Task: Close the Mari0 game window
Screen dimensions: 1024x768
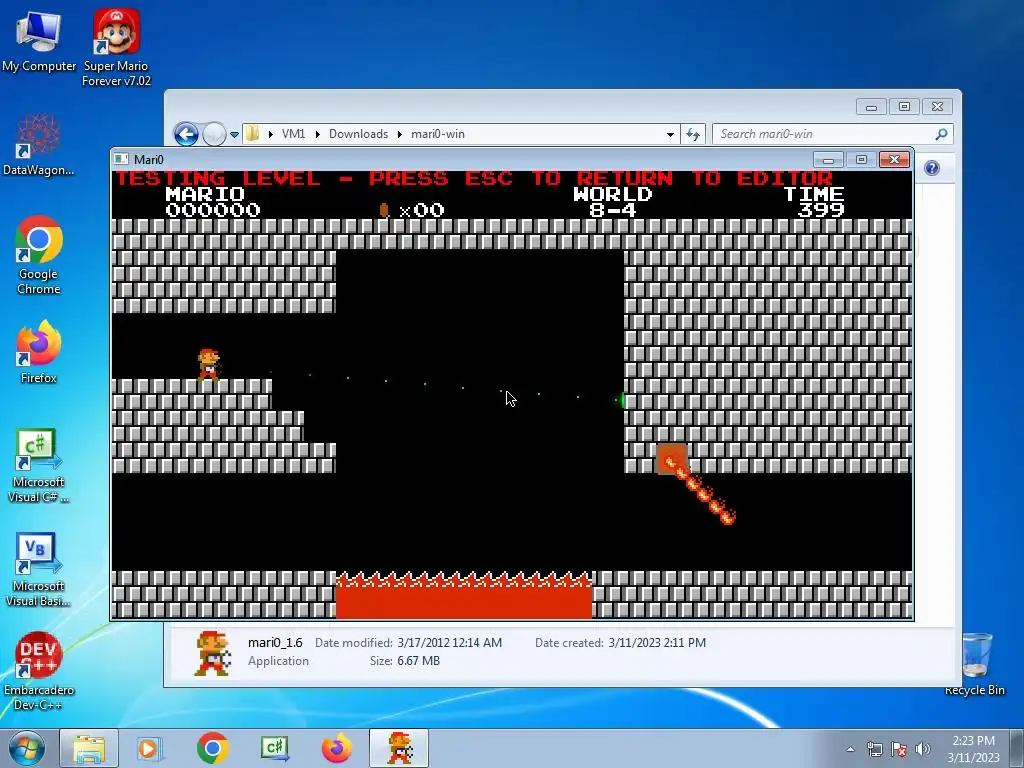Action: pyautogui.click(x=894, y=160)
